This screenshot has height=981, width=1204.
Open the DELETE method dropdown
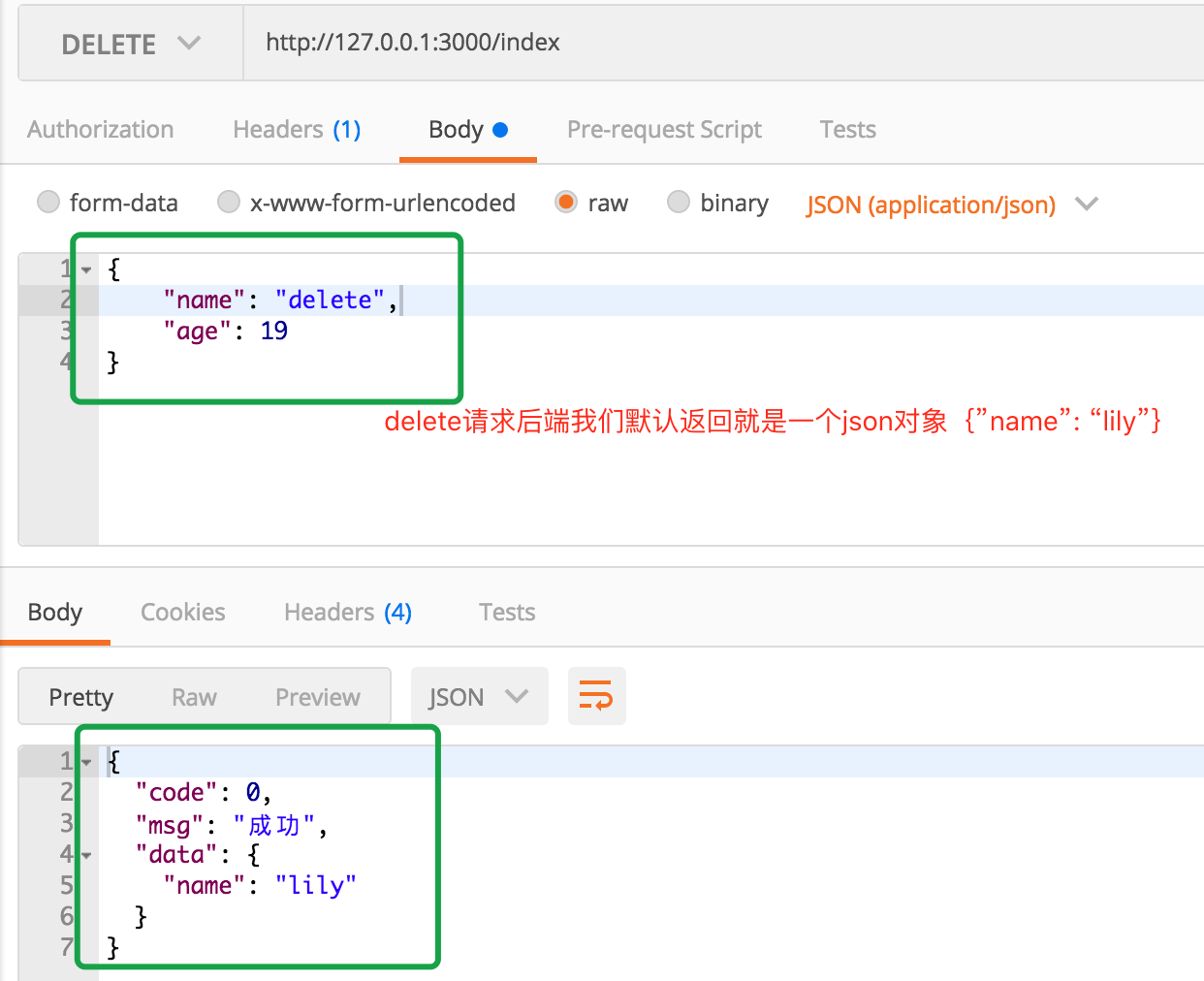[x=131, y=44]
